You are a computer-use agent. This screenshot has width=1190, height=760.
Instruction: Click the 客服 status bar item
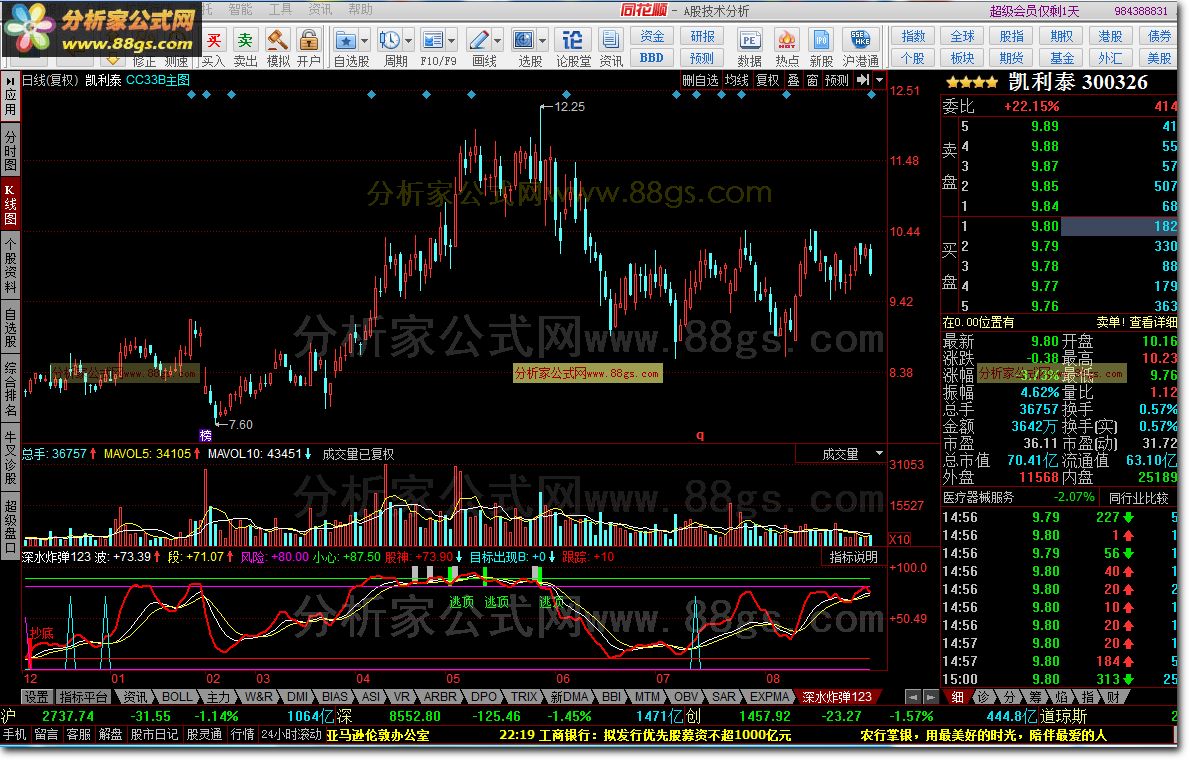tap(78, 734)
